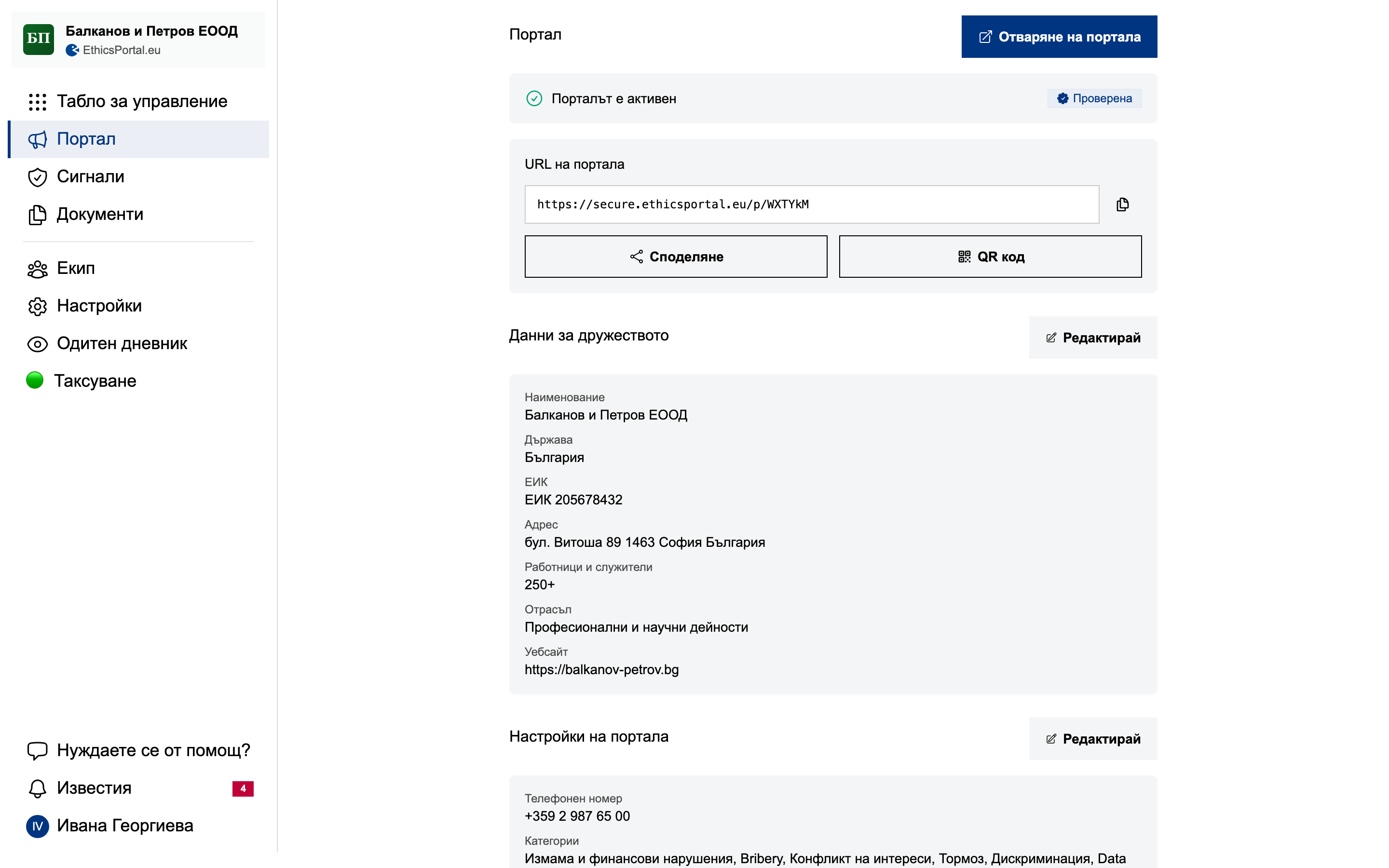Open Настройки via the gear icon
This screenshot has width=1389, height=868.
(x=37, y=306)
